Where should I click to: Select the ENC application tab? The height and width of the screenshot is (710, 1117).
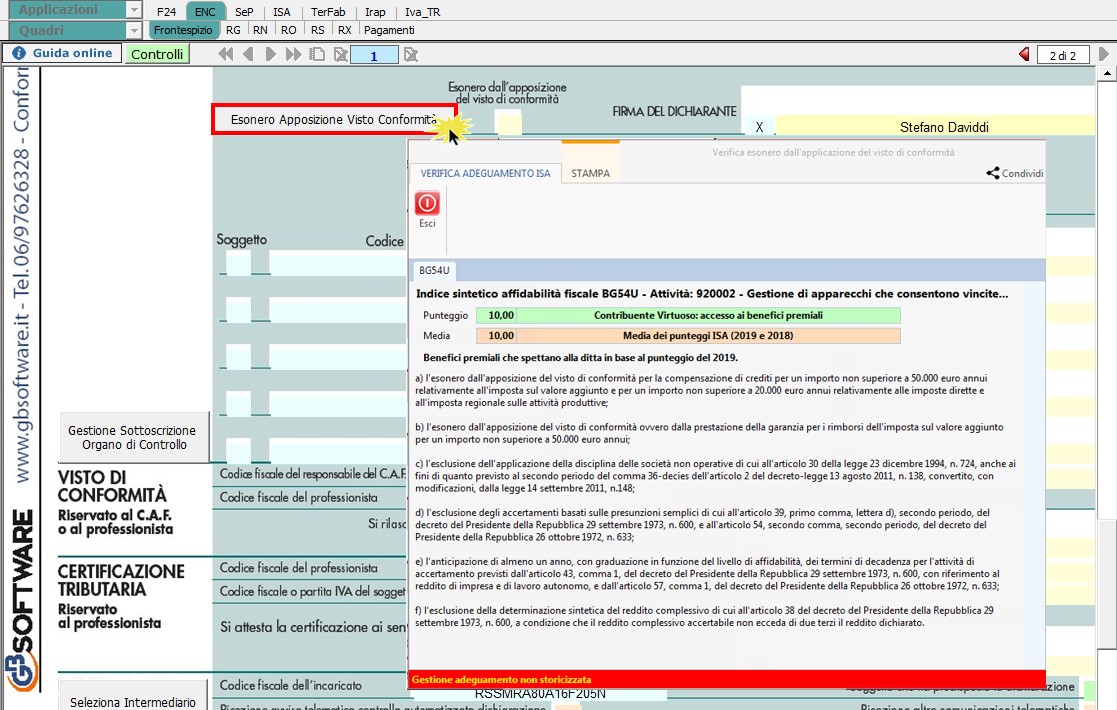(x=205, y=11)
